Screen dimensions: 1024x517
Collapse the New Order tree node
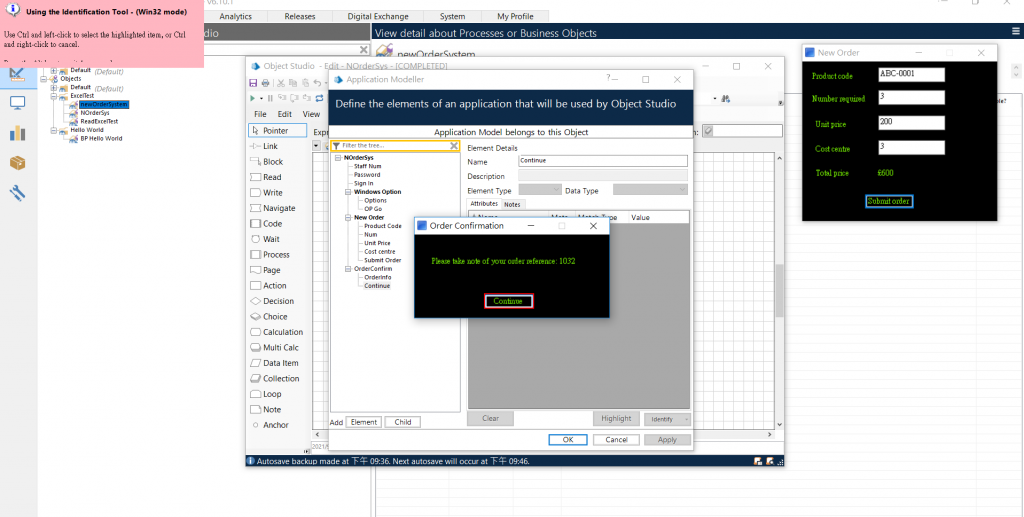click(x=348, y=217)
